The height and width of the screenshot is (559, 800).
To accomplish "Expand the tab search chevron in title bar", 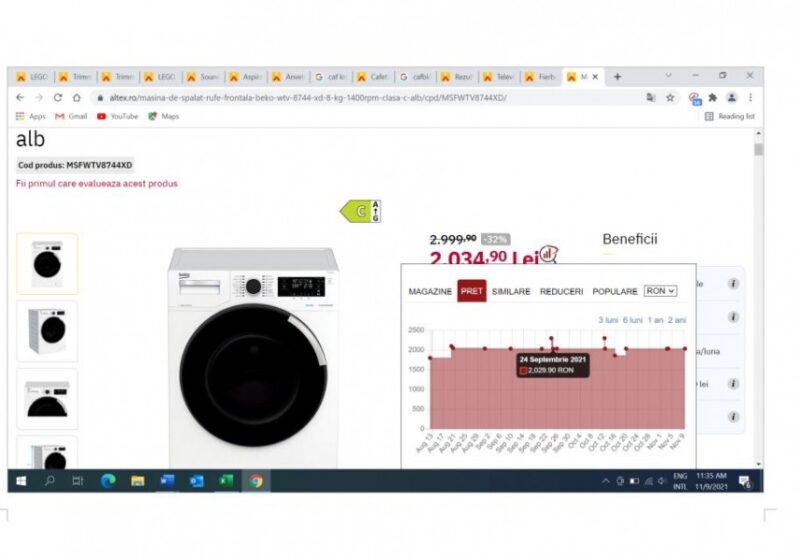I will click(x=668, y=76).
